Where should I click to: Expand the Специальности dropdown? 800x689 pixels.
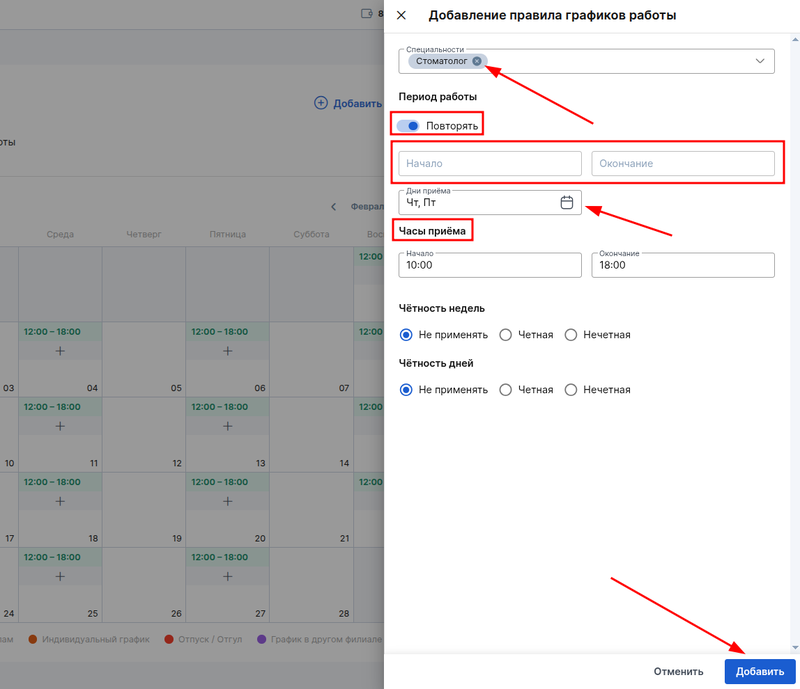(760, 61)
